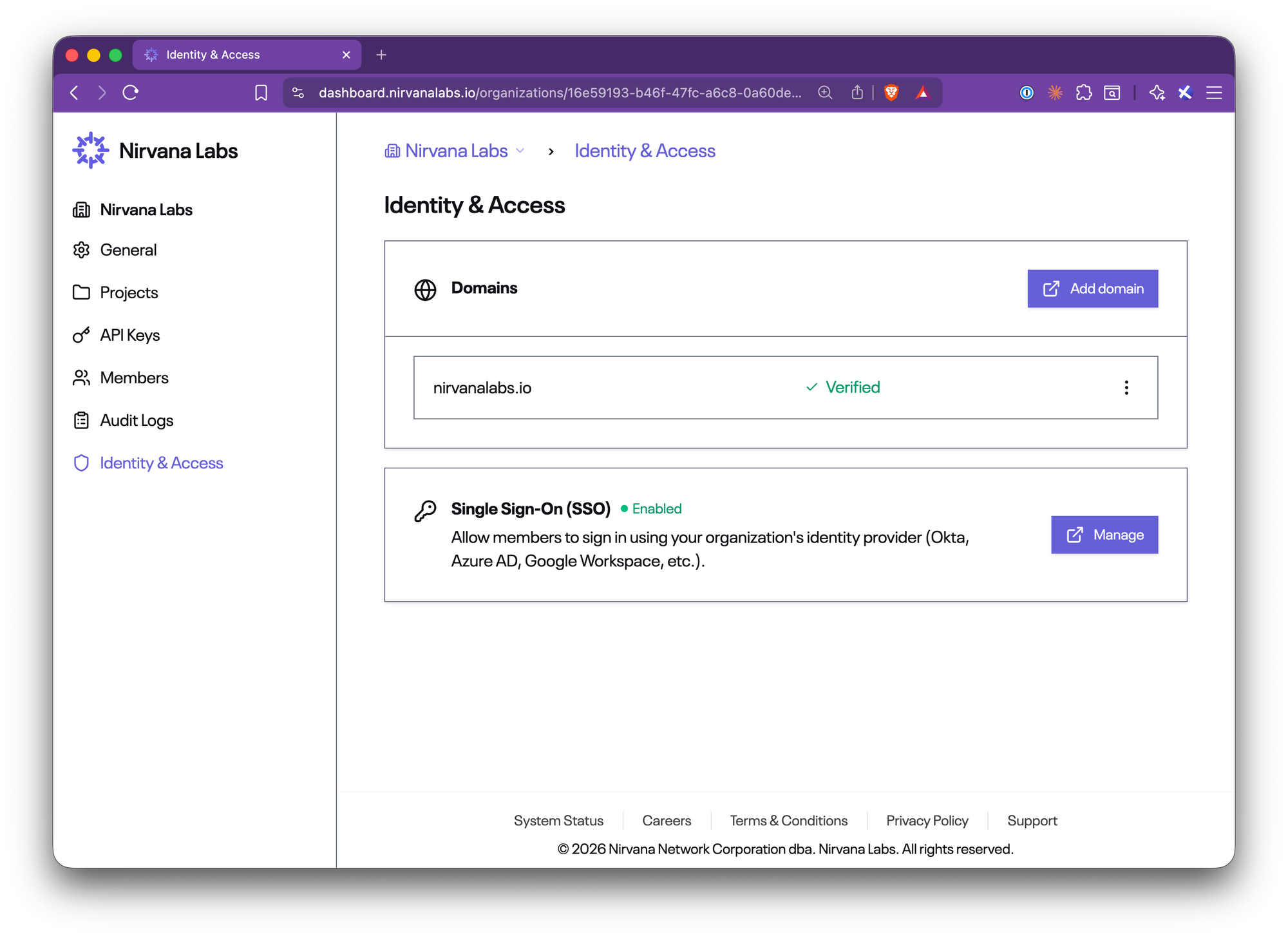Click the Manage SSO button
The image size is (1288, 938).
[1104, 535]
